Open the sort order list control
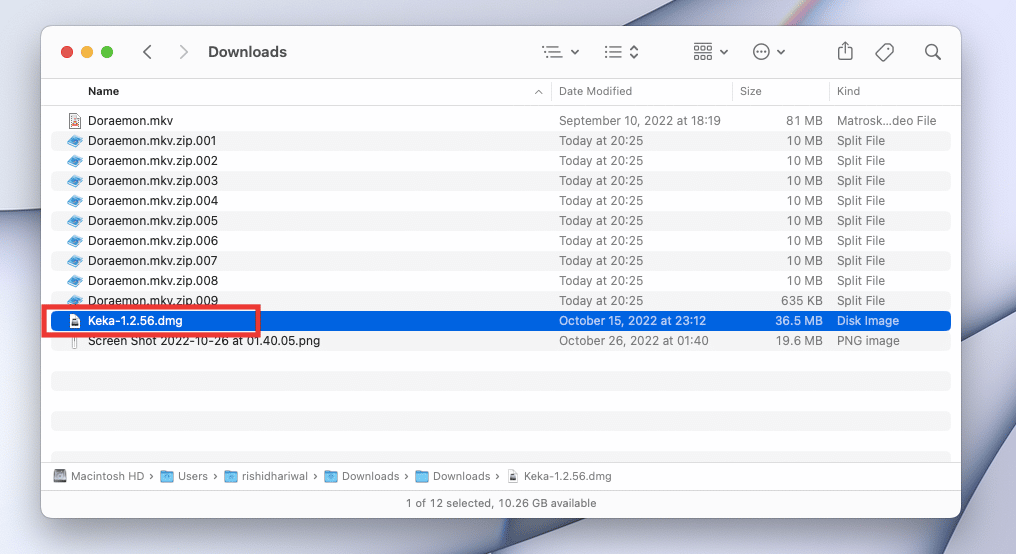This screenshot has width=1016, height=554. 621,52
